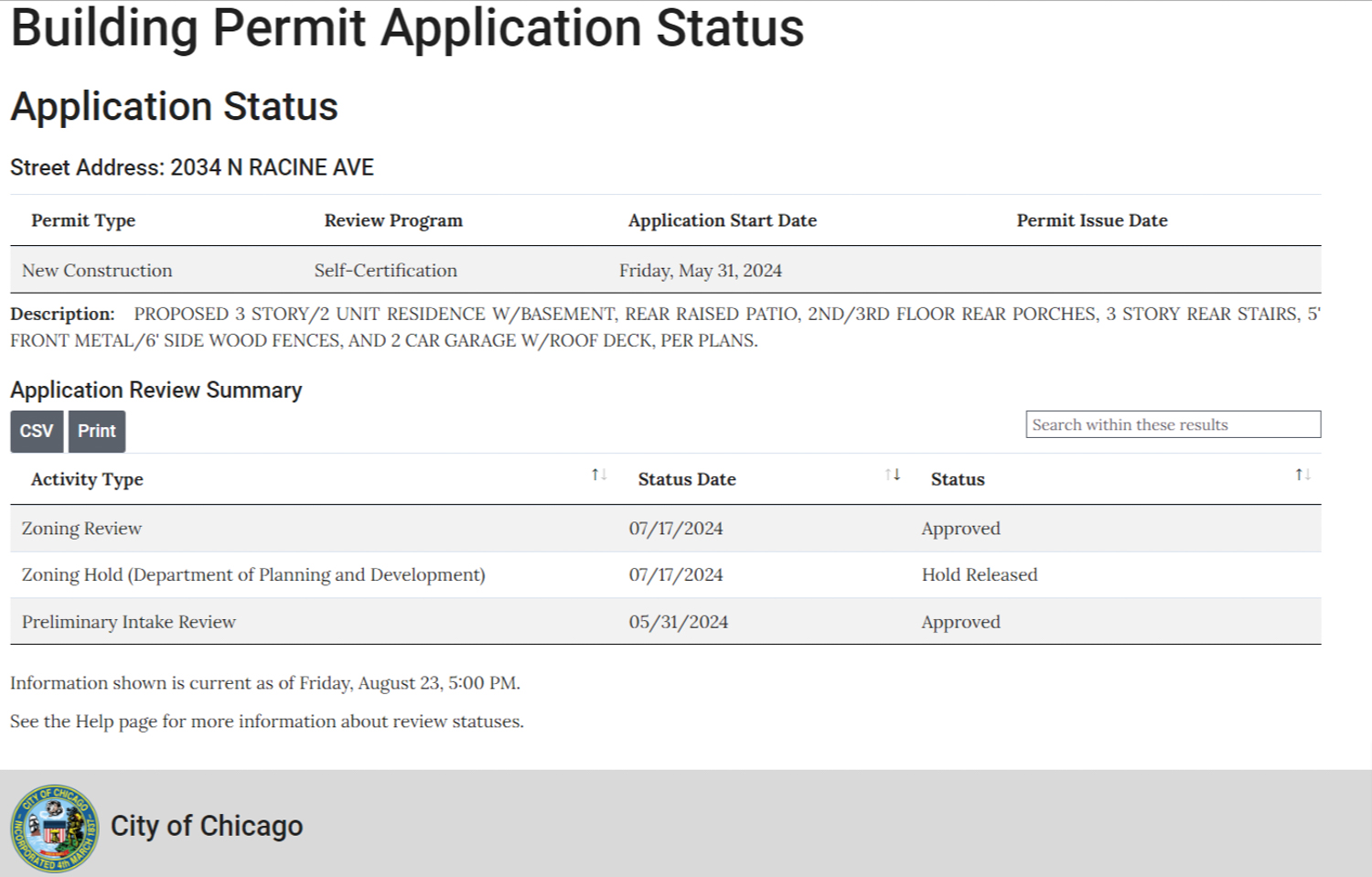Click the 'Application Review Summary' heading
This screenshot has height=877, width=1372.
156,390
